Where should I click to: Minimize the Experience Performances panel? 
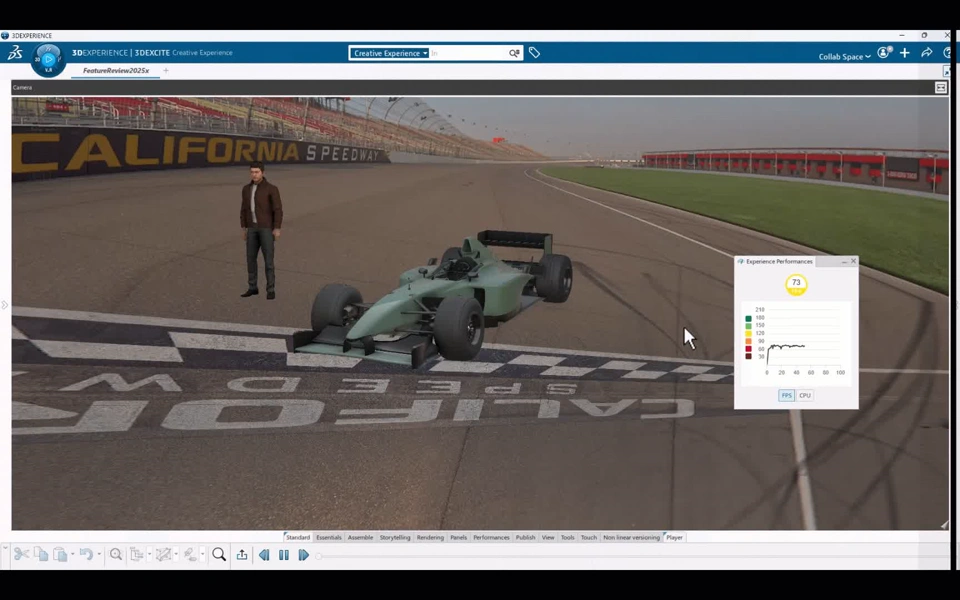[844, 261]
